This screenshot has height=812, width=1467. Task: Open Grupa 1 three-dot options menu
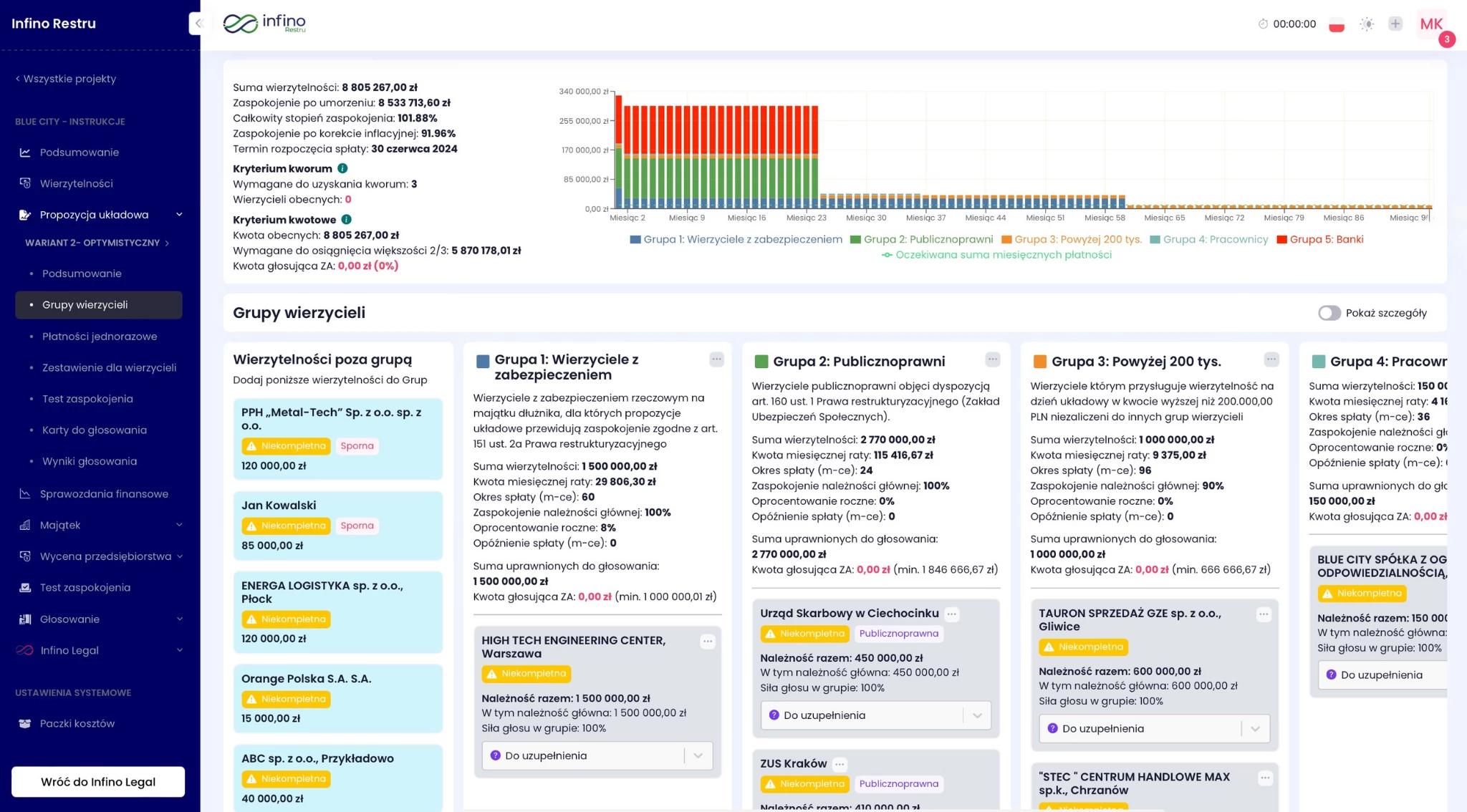pos(716,359)
